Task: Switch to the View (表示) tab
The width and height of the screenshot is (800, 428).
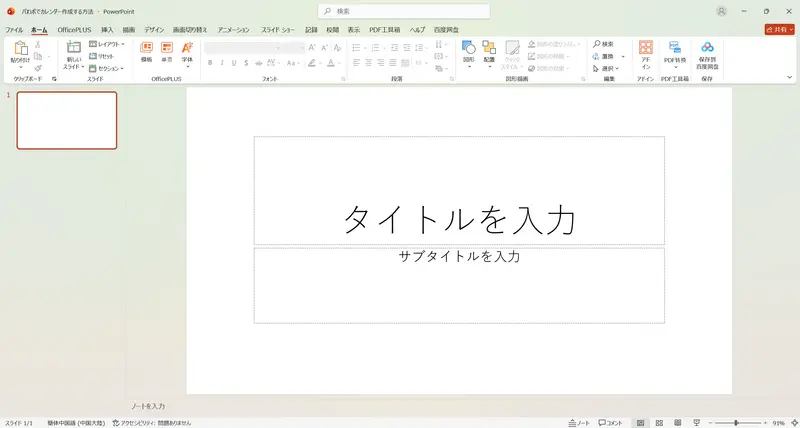Action: tap(354, 30)
